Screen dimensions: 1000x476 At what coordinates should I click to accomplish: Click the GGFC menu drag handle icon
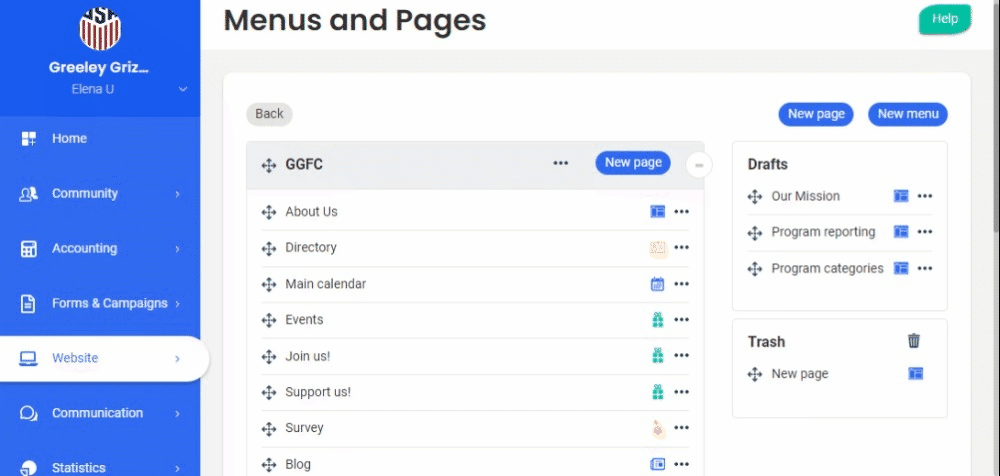click(x=268, y=165)
